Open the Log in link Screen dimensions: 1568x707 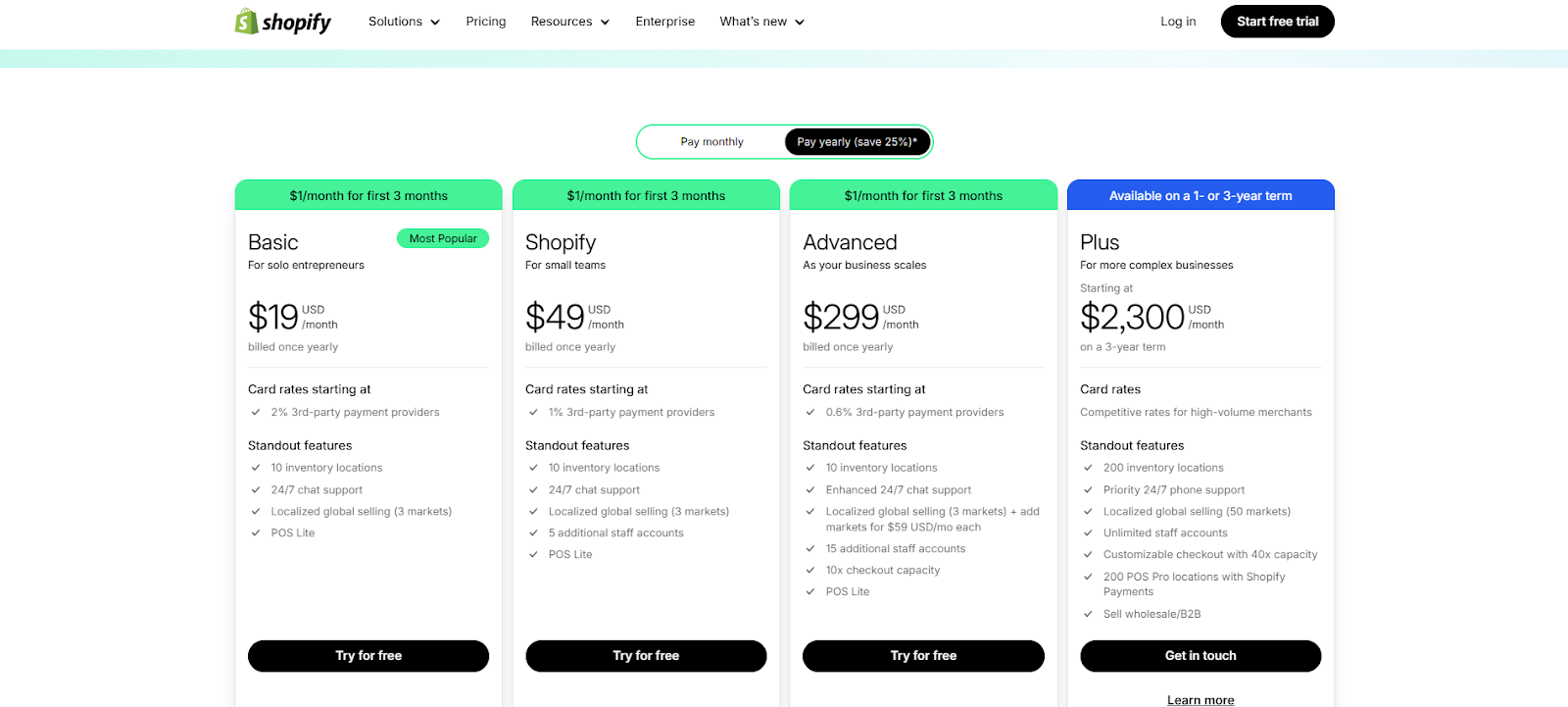coord(1178,22)
